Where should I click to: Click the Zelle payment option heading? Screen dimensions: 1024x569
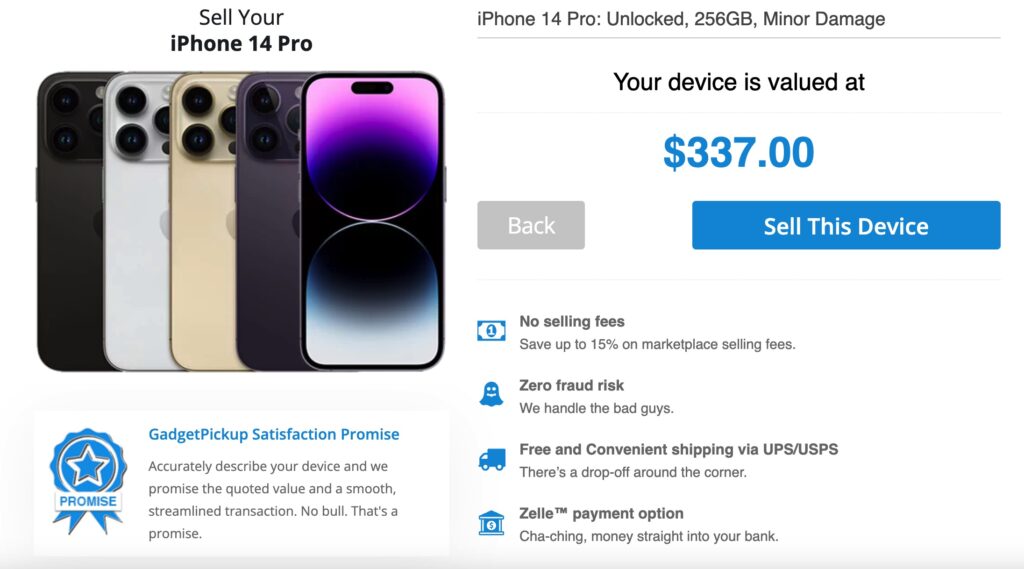pyautogui.click(x=601, y=513)
